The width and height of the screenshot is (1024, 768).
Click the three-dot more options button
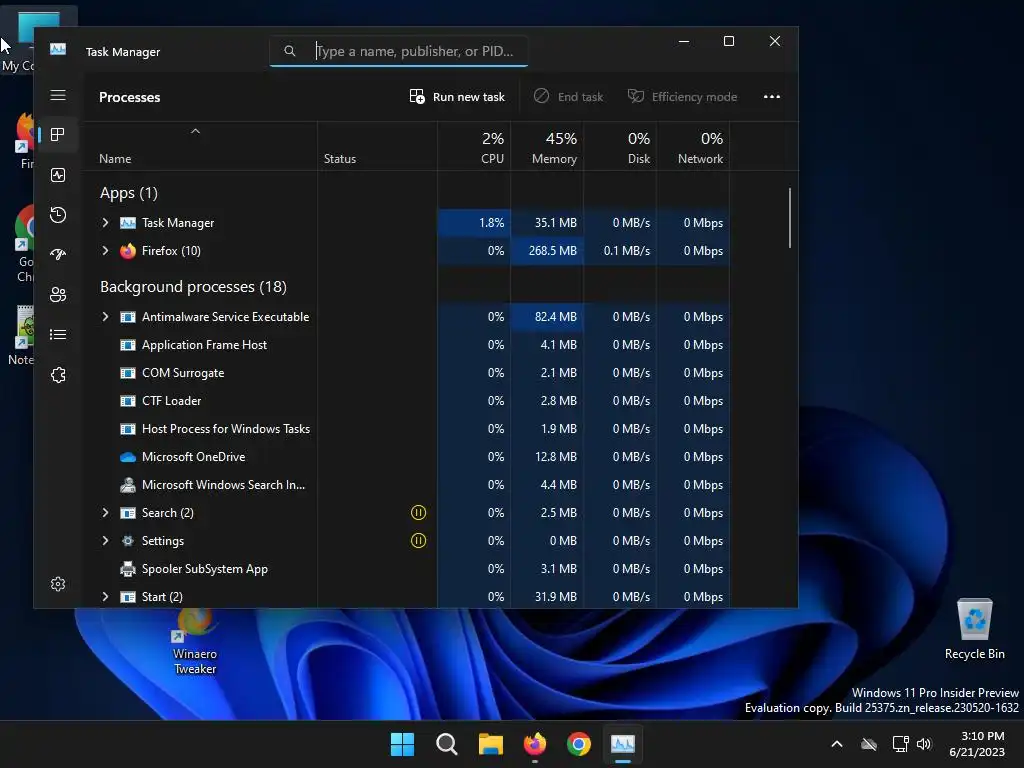tap(772, 97)
